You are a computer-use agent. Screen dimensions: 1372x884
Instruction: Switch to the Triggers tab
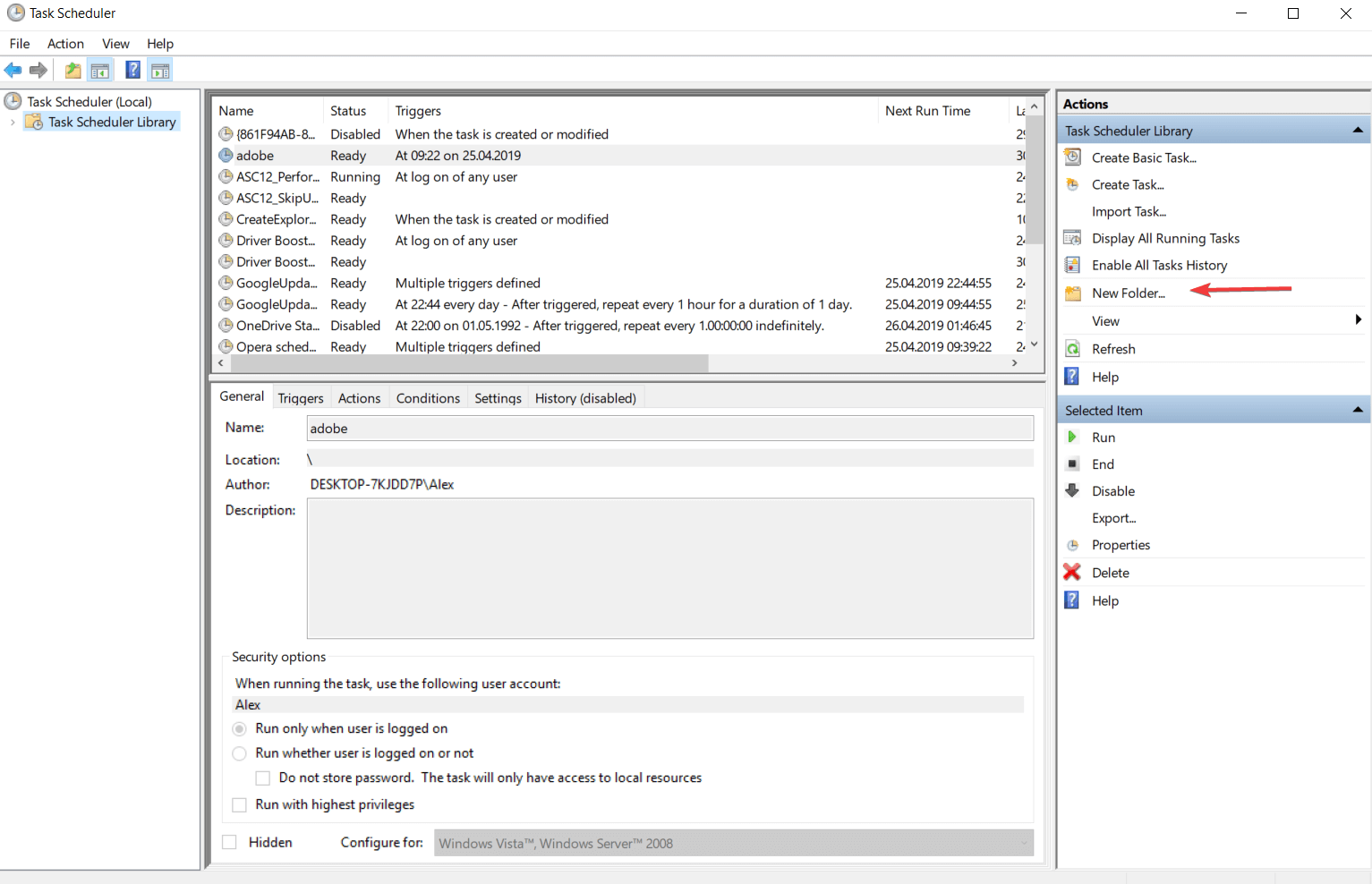coord(300,398)
